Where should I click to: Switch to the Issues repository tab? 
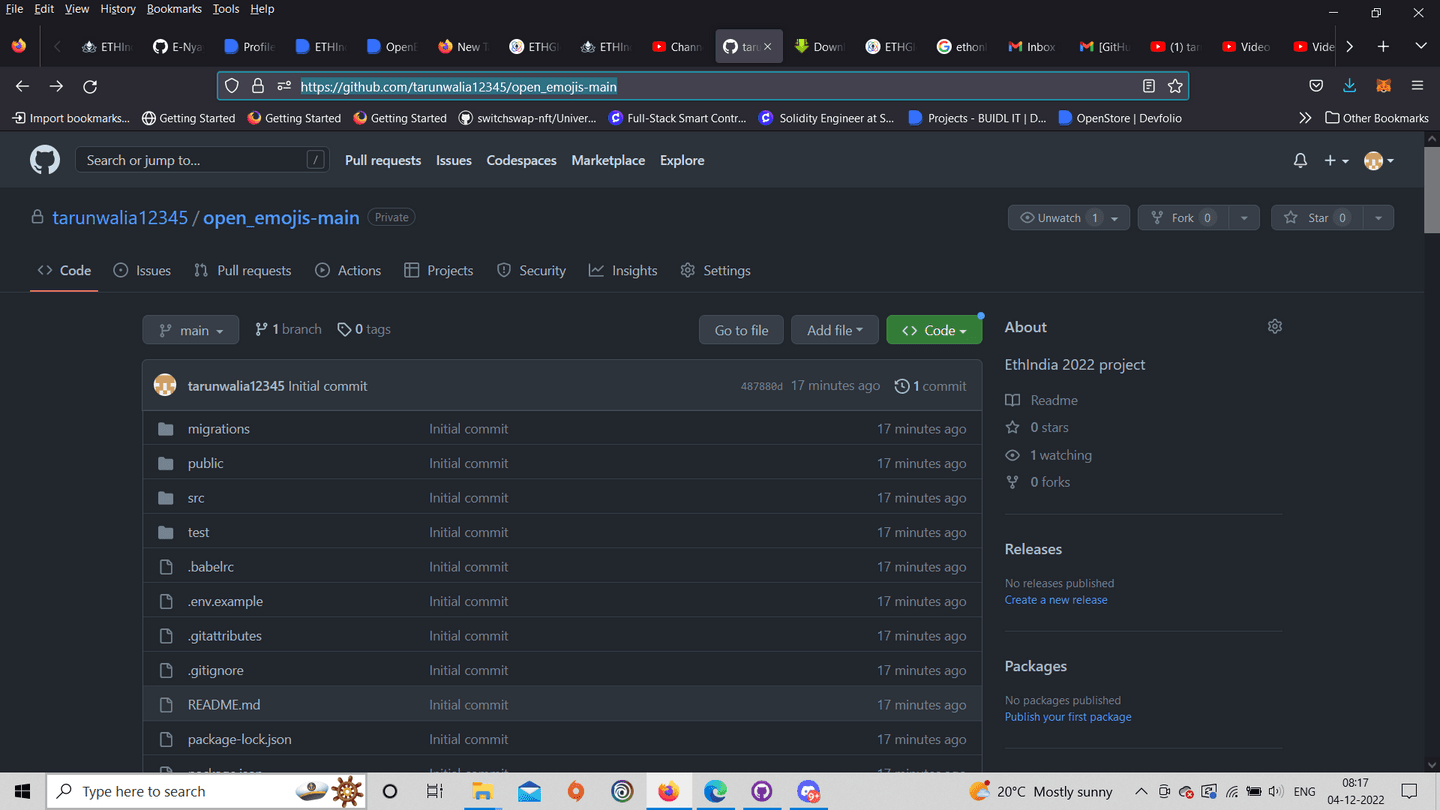coord(142,271)
